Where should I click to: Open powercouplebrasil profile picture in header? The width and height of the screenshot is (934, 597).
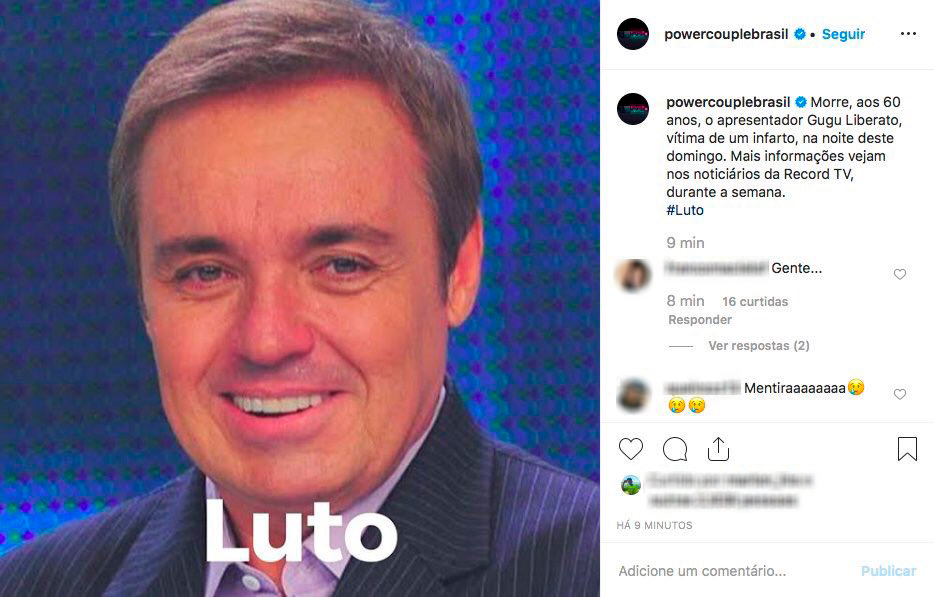coord(633,34)
